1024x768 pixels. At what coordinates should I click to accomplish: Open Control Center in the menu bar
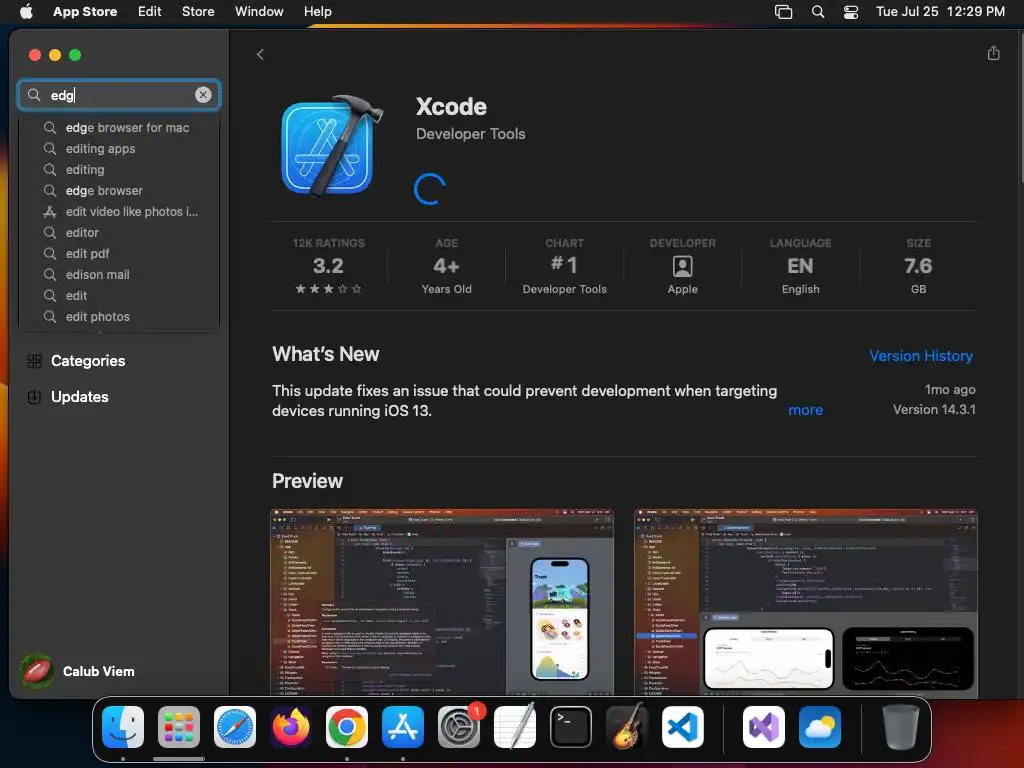(851, 12)
